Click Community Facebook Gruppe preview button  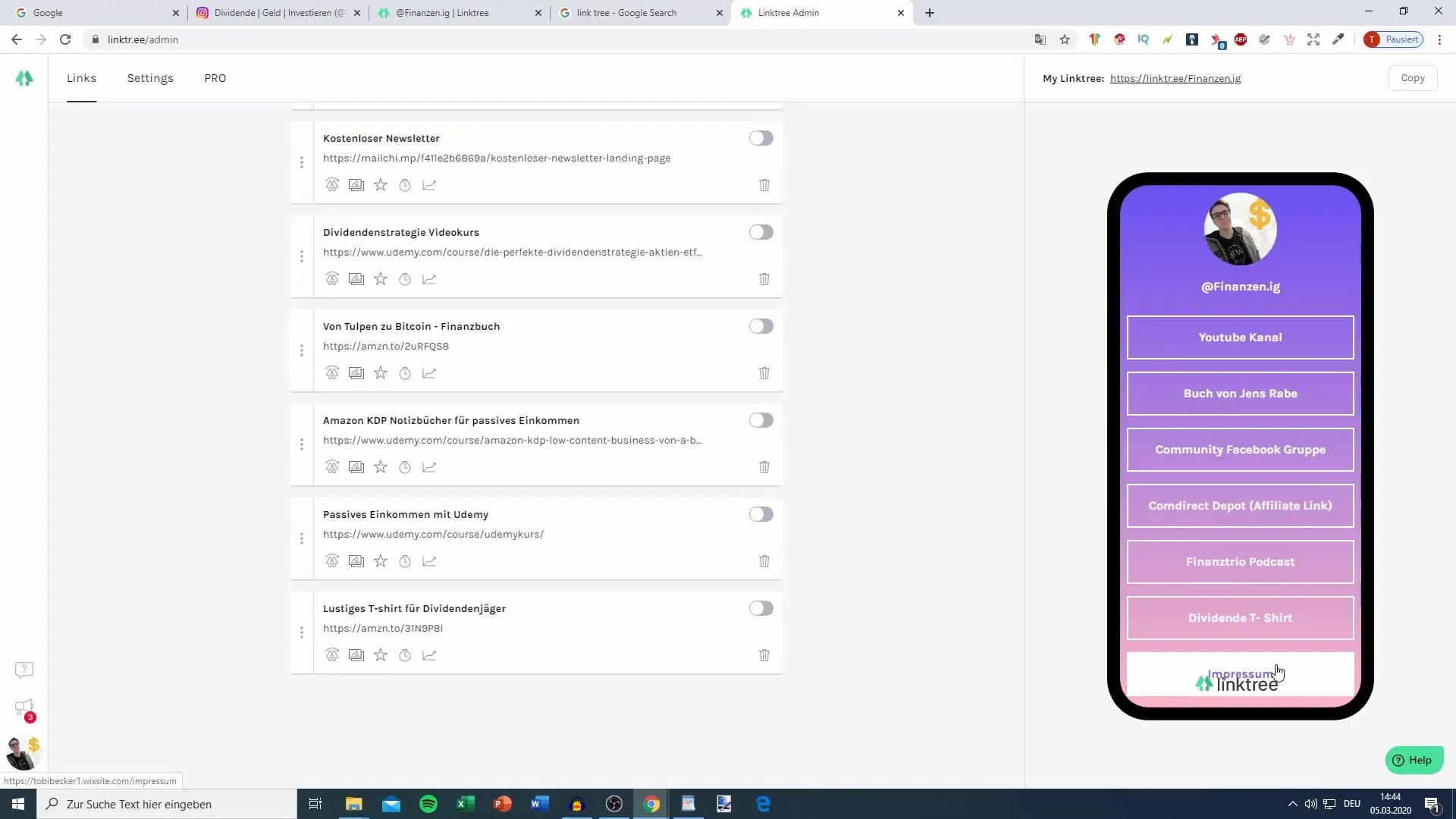[x=1240, y=450]
